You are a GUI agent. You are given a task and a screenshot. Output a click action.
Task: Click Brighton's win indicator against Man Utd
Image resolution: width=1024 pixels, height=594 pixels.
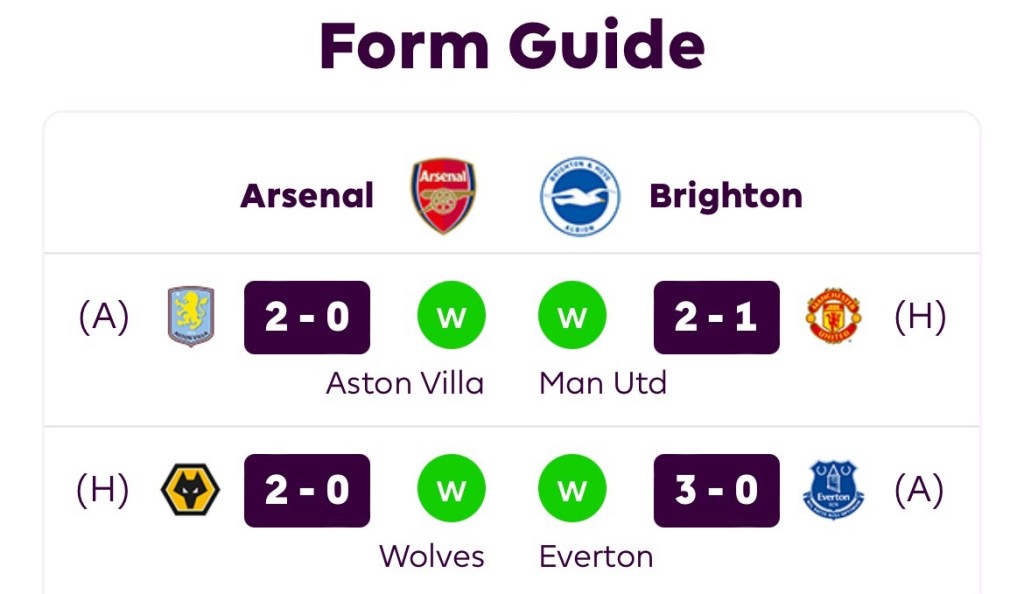click(572, 317)
